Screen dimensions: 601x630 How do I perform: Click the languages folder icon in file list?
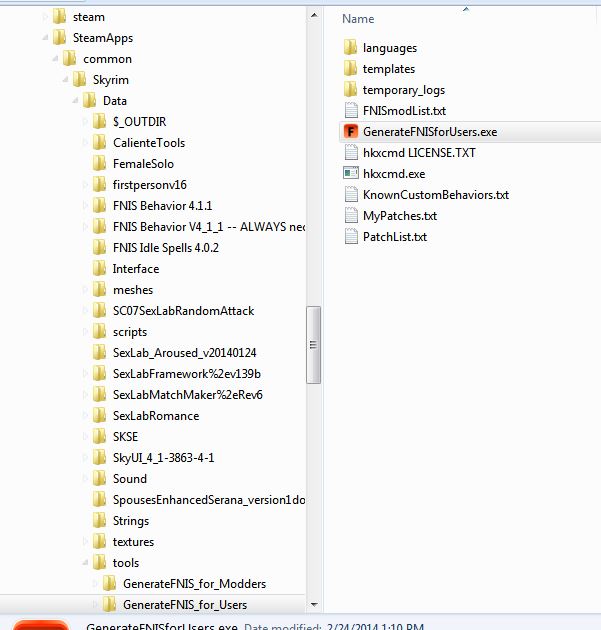click(351, 47)
